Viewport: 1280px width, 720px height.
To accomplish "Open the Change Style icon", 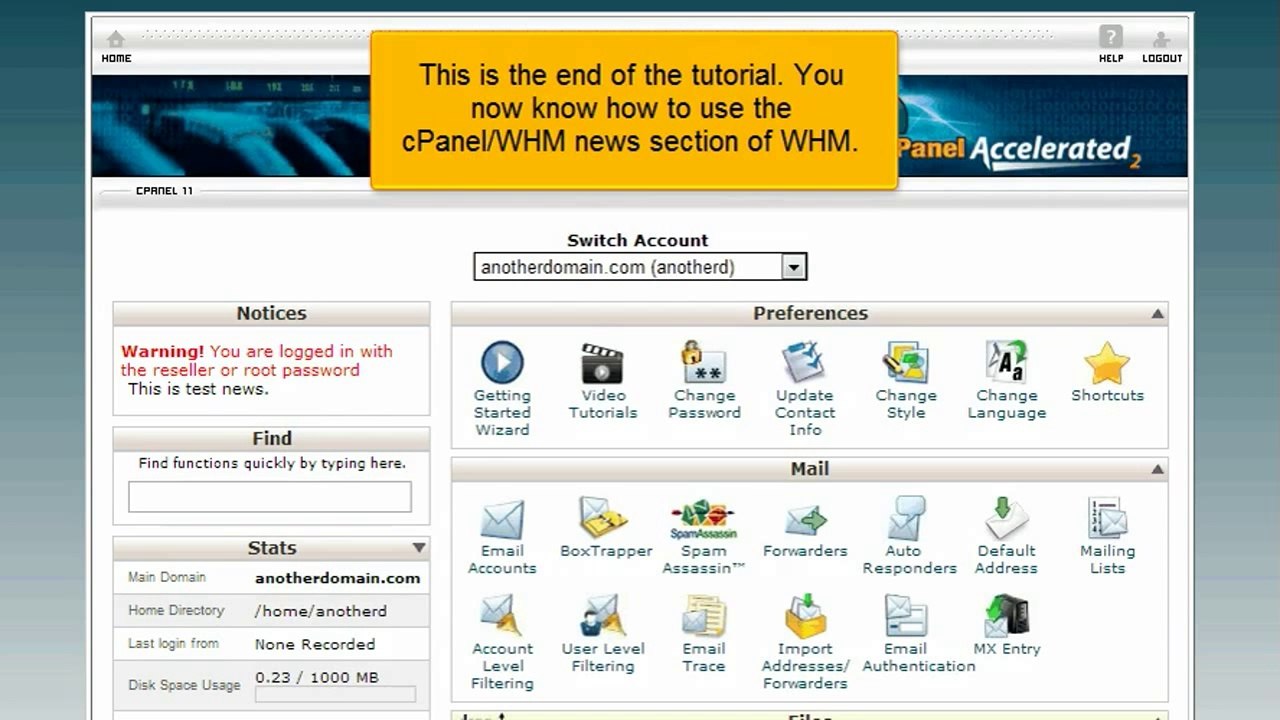I will click(x=906, y=363).
